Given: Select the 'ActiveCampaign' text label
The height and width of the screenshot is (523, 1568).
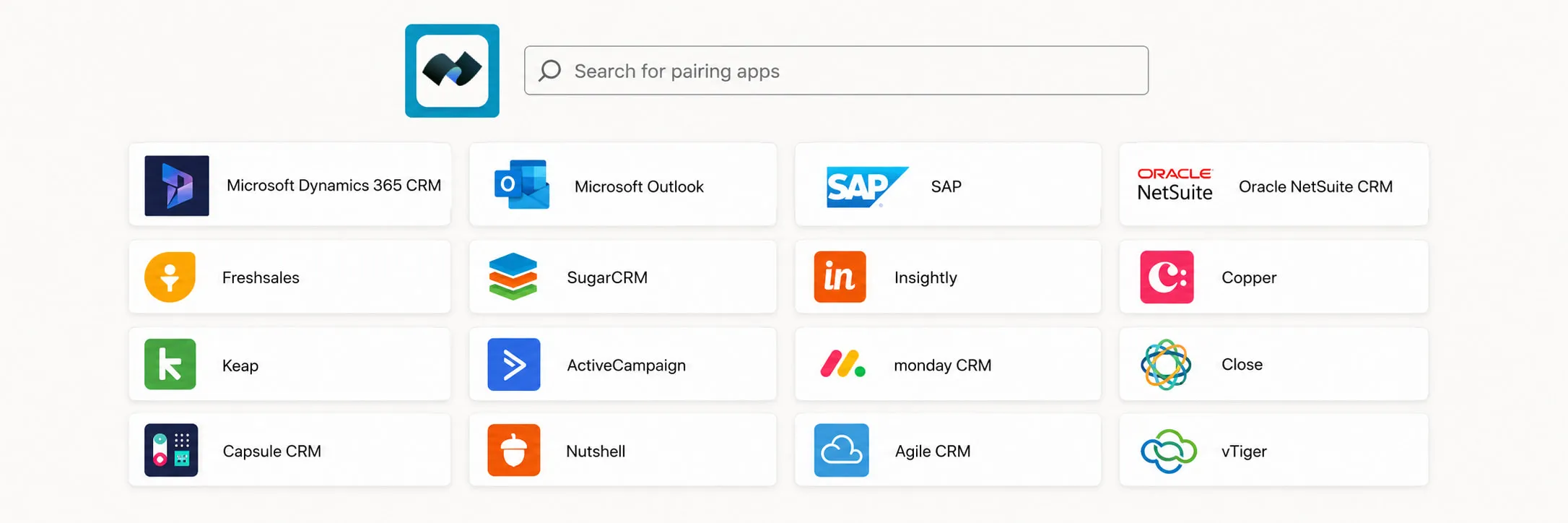Looking at the screenshot, I should [x=626, y=366].
